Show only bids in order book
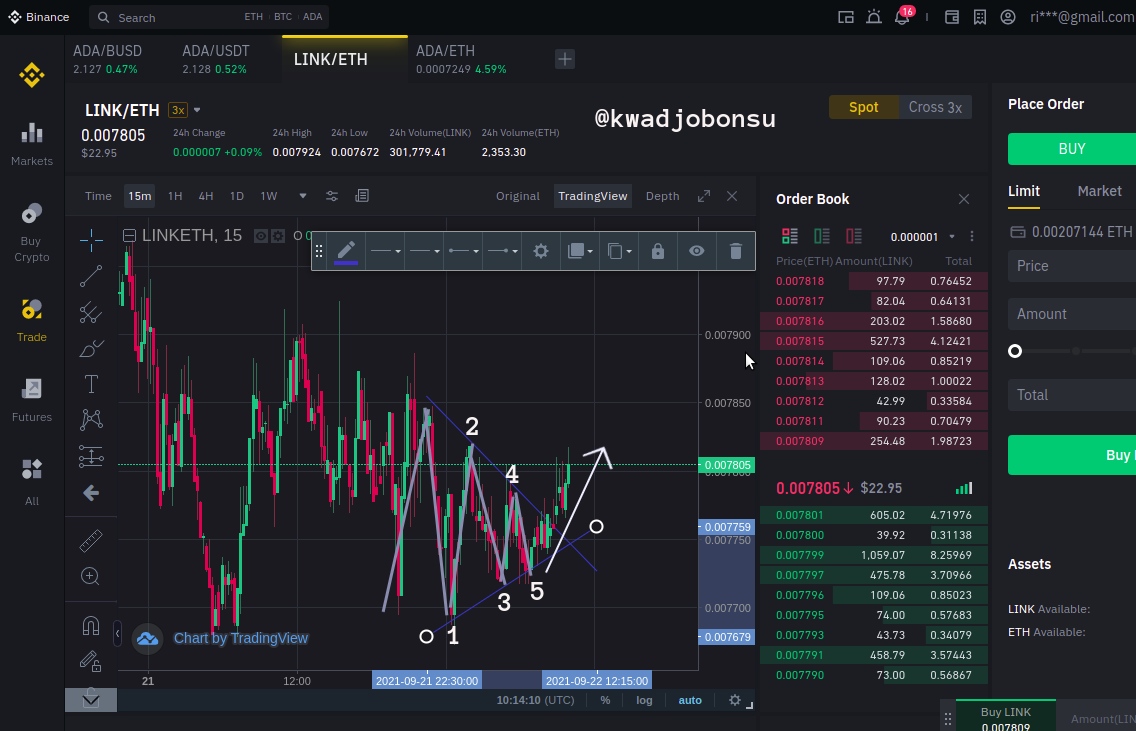Viewport: 1136px width, 731px height. tap(822, 236)
